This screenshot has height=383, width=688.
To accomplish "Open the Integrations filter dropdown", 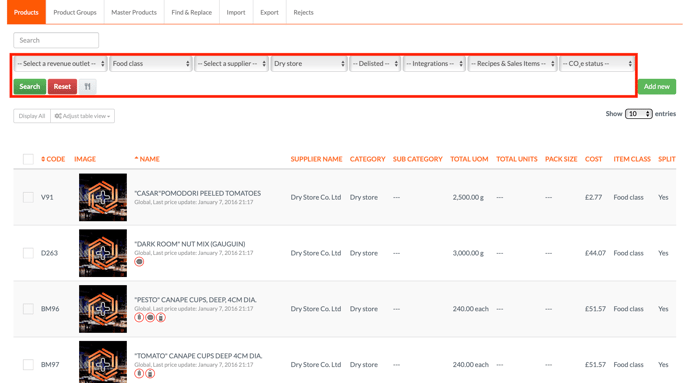I will point(434,64).
